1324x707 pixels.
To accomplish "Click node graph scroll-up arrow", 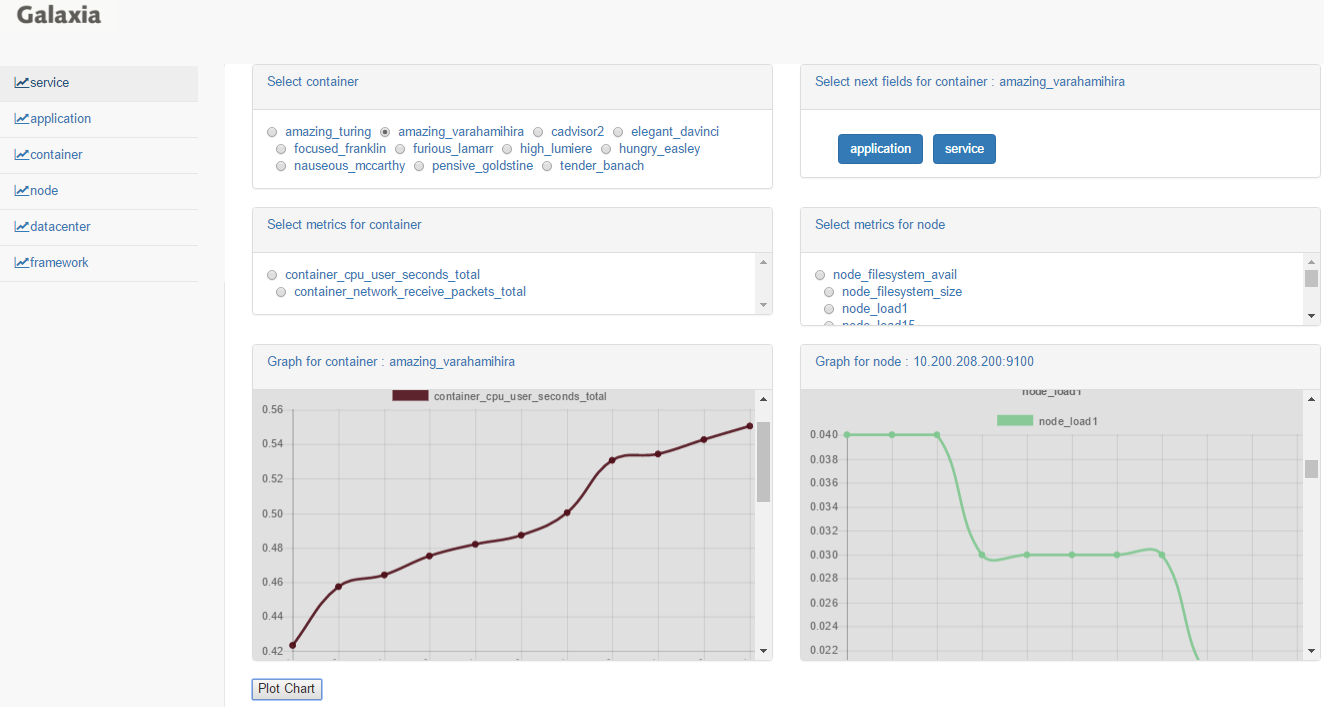I will click(x=1312, y=399).
